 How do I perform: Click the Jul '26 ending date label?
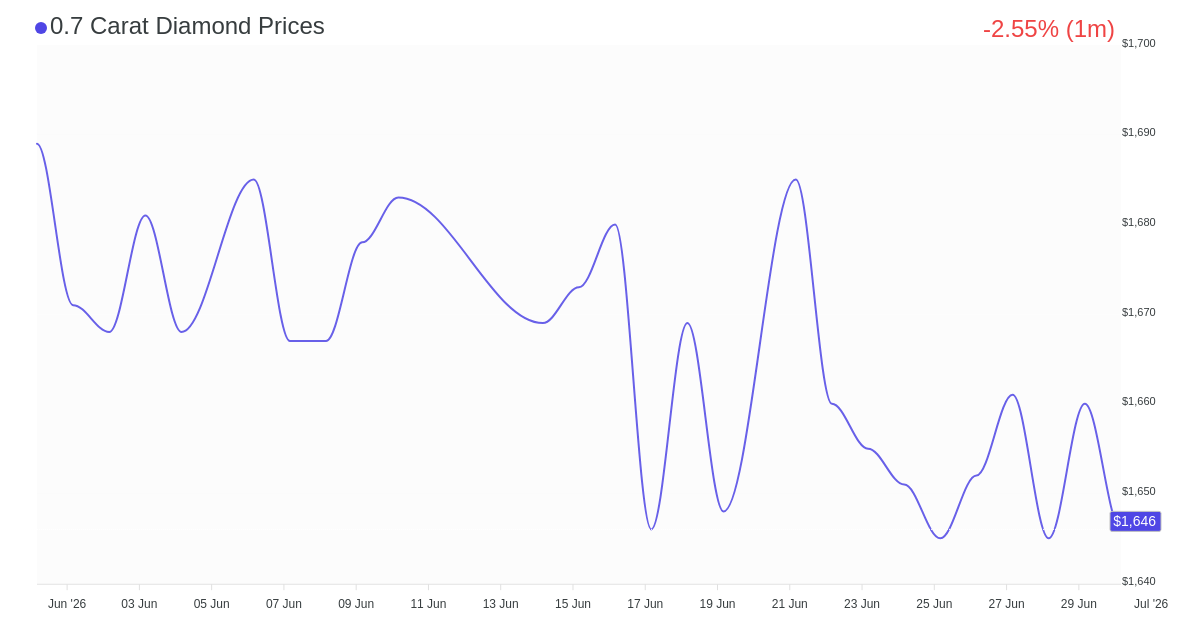pos(1151,604)
